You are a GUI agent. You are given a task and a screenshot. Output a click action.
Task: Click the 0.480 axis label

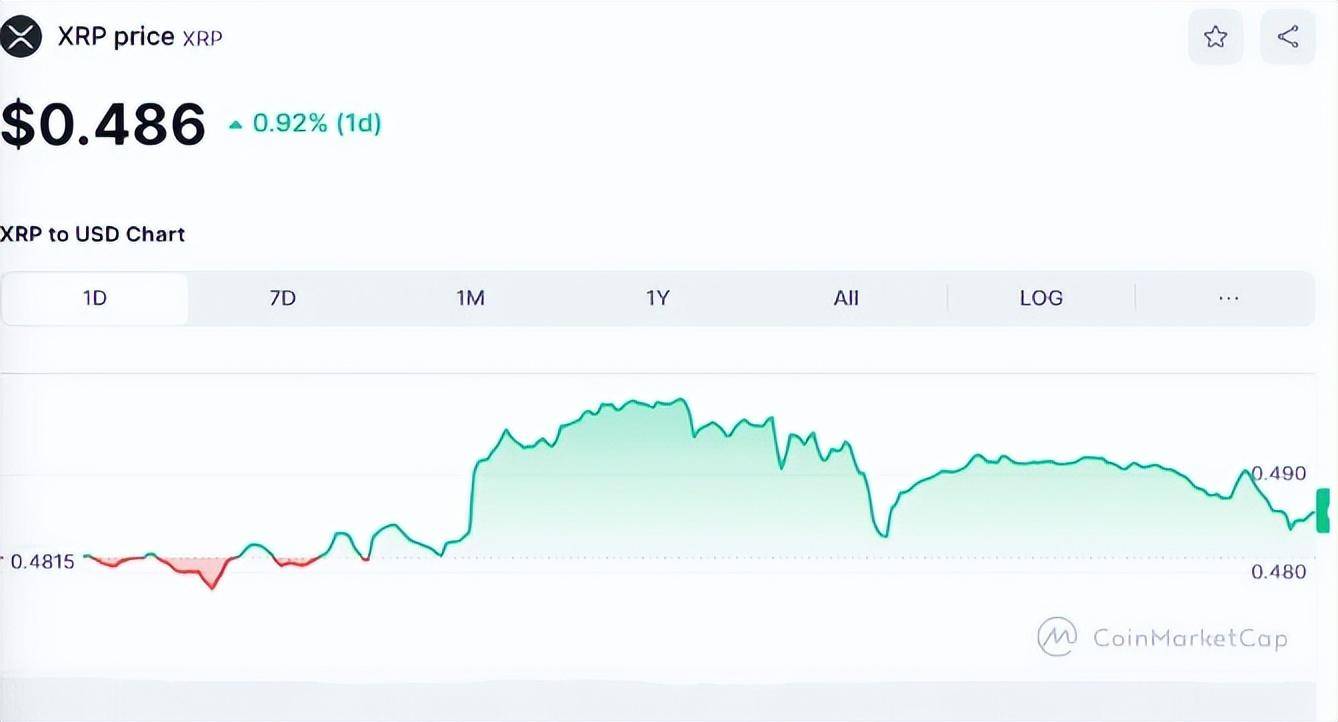(1279, 572)
